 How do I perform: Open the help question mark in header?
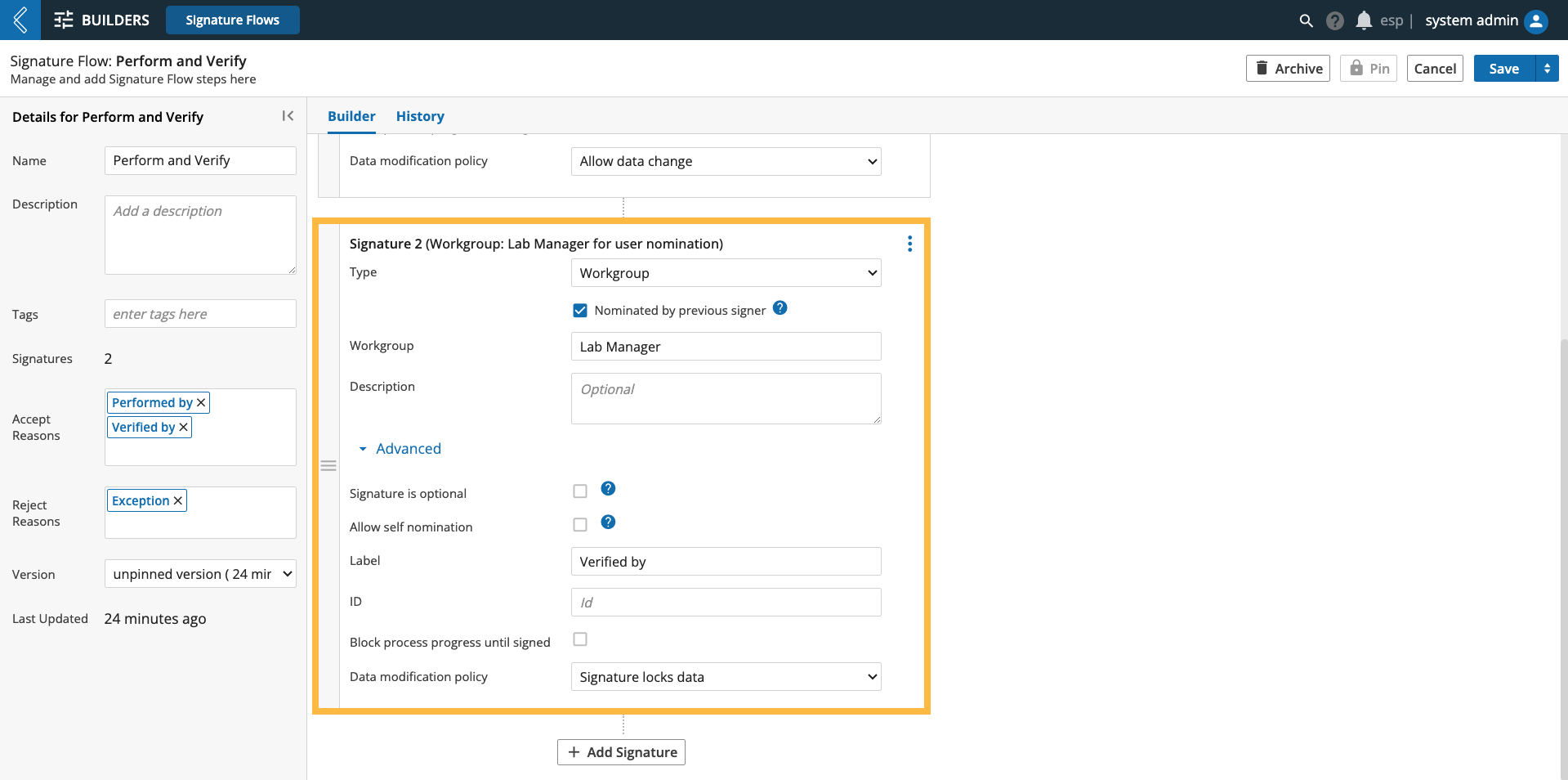coord(1335,20)
